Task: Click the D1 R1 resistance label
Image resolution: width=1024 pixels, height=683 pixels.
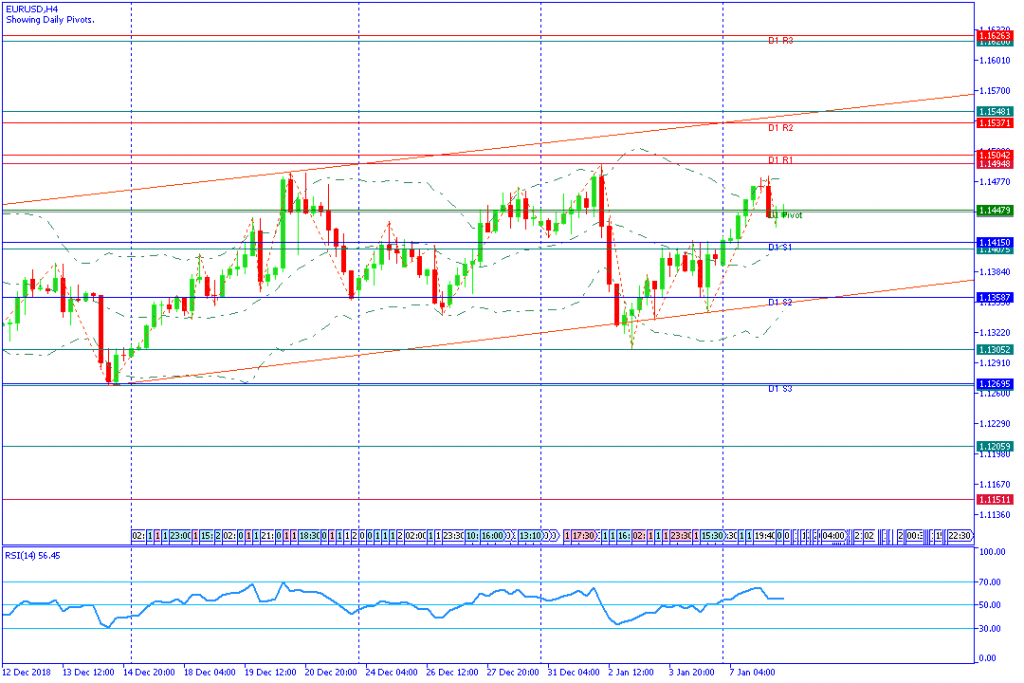Action: click(x=780, y=160)
